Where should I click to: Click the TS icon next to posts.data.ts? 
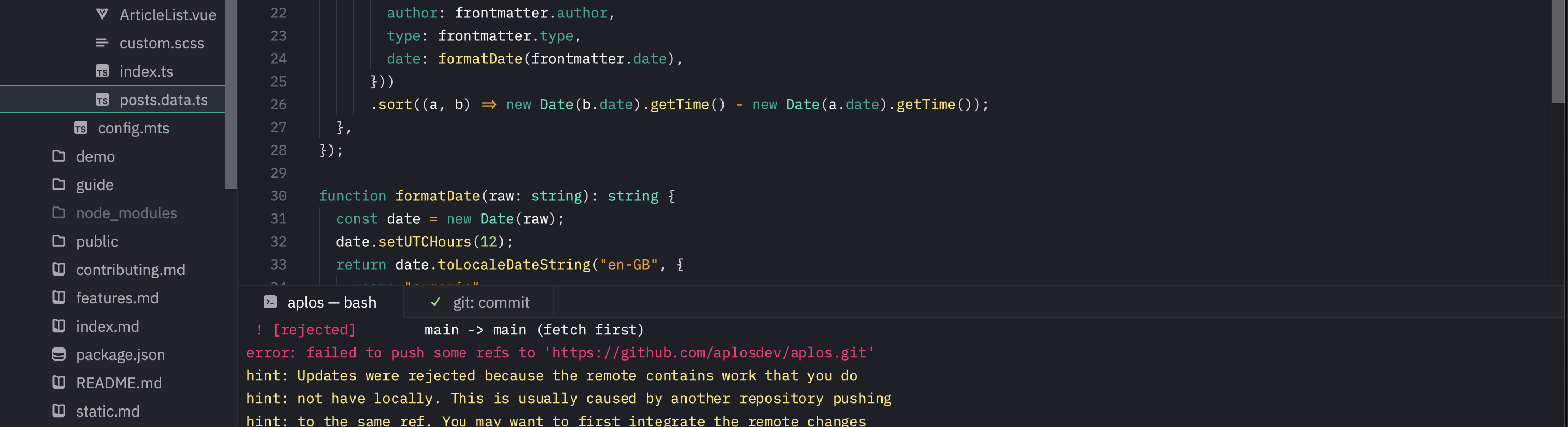tap(102, 99)
